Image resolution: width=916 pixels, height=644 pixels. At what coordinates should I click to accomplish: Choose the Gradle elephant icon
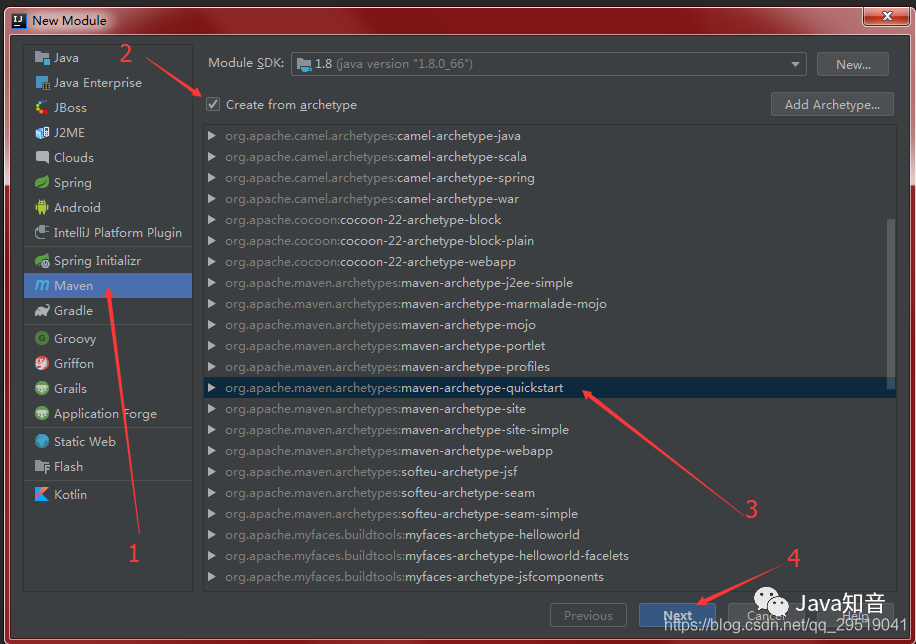pos(42,310)
